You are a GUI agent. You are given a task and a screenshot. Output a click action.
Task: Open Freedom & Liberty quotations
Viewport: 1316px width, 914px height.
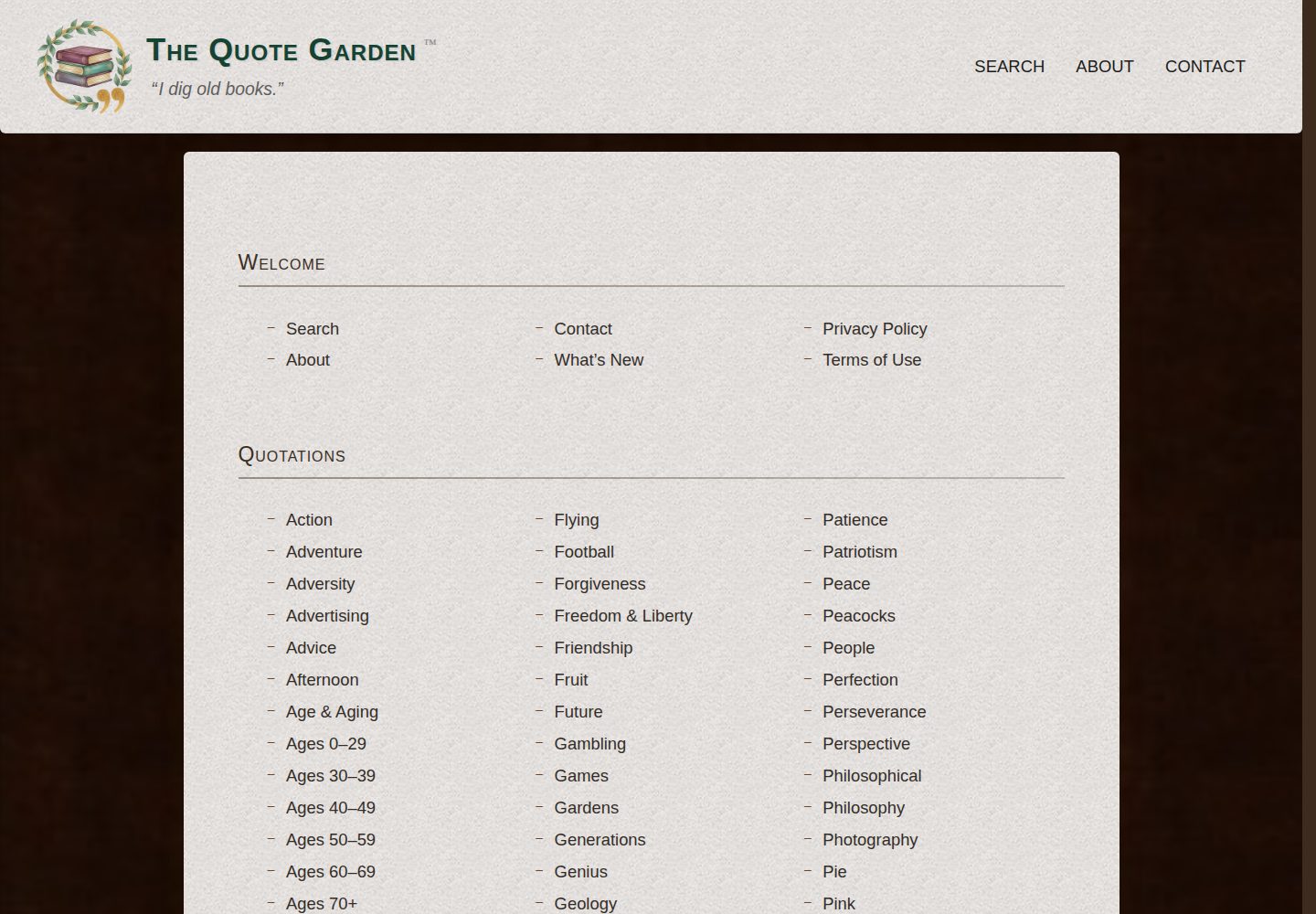[623, 616]
